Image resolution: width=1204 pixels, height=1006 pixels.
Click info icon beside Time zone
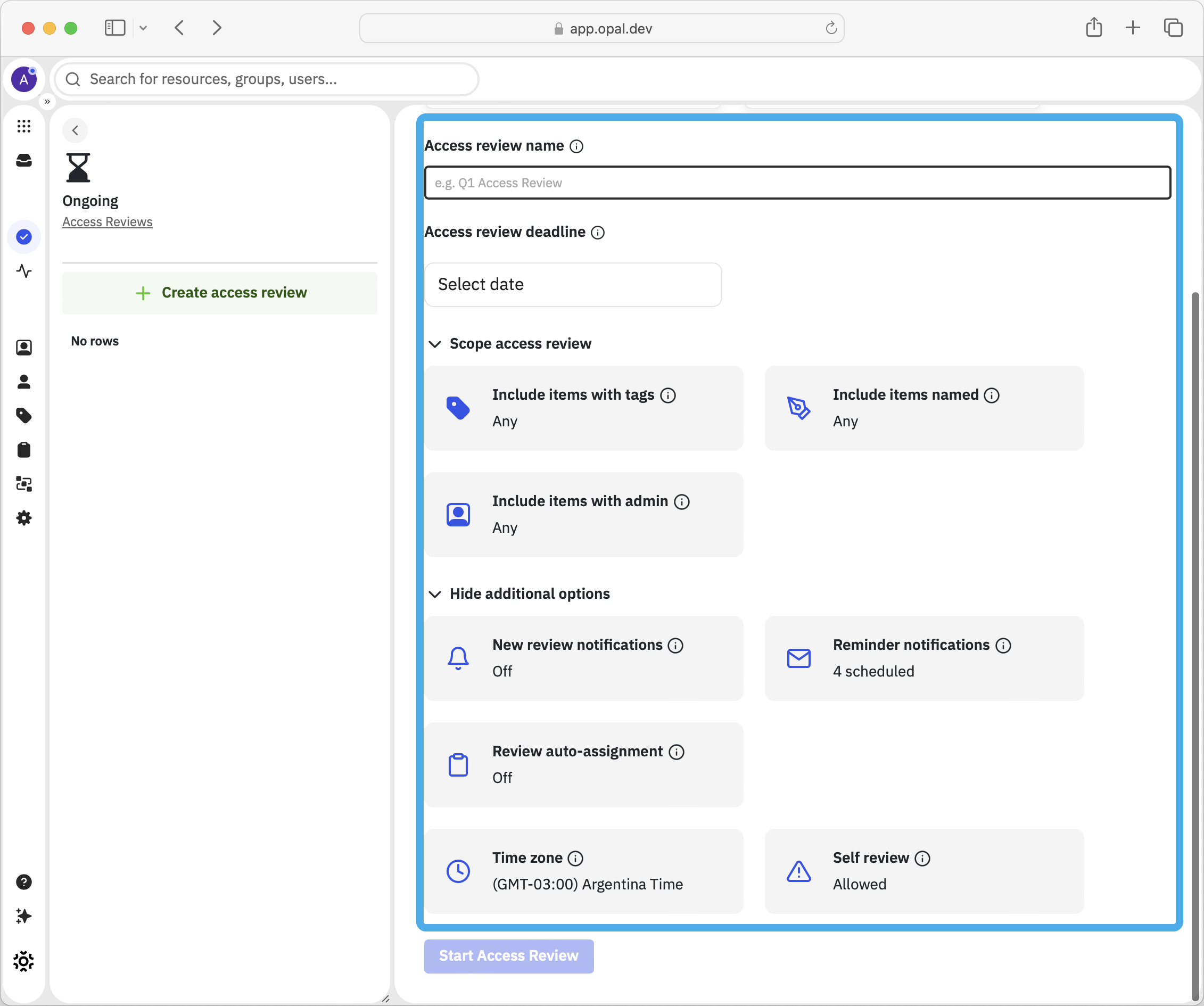click(575, 858)
